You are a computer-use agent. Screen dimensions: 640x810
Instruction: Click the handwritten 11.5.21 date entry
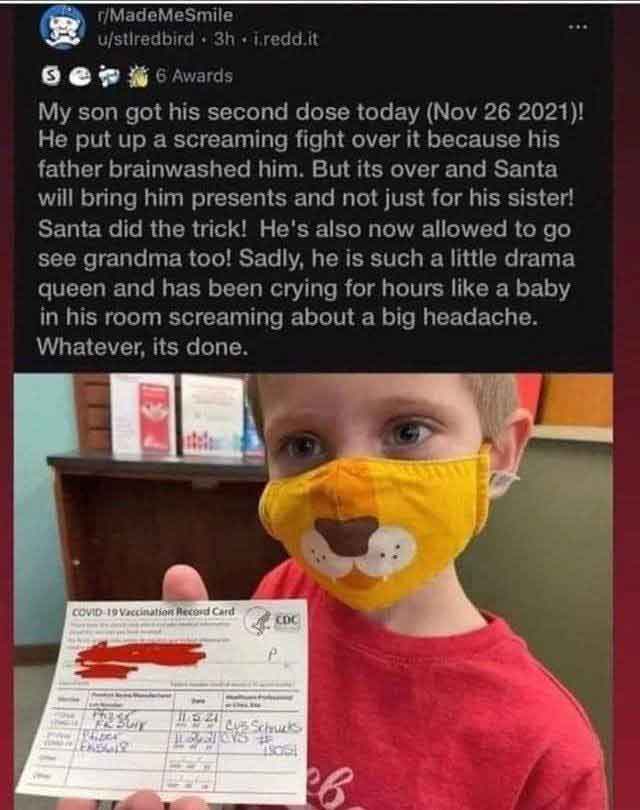192,718
